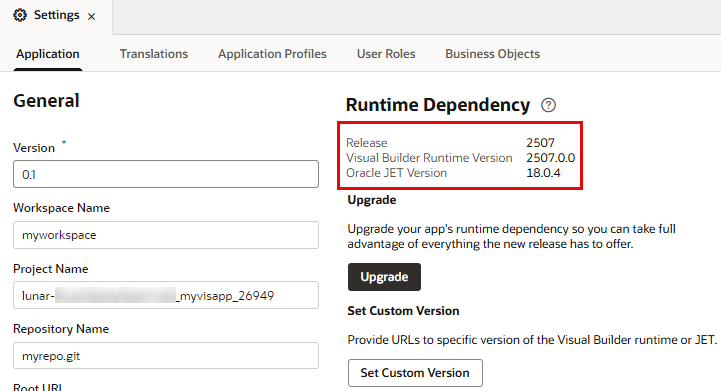Screen dimensions: 721x391
Task: Open the Application Profiles tab
Action: [x=272, y=54]
